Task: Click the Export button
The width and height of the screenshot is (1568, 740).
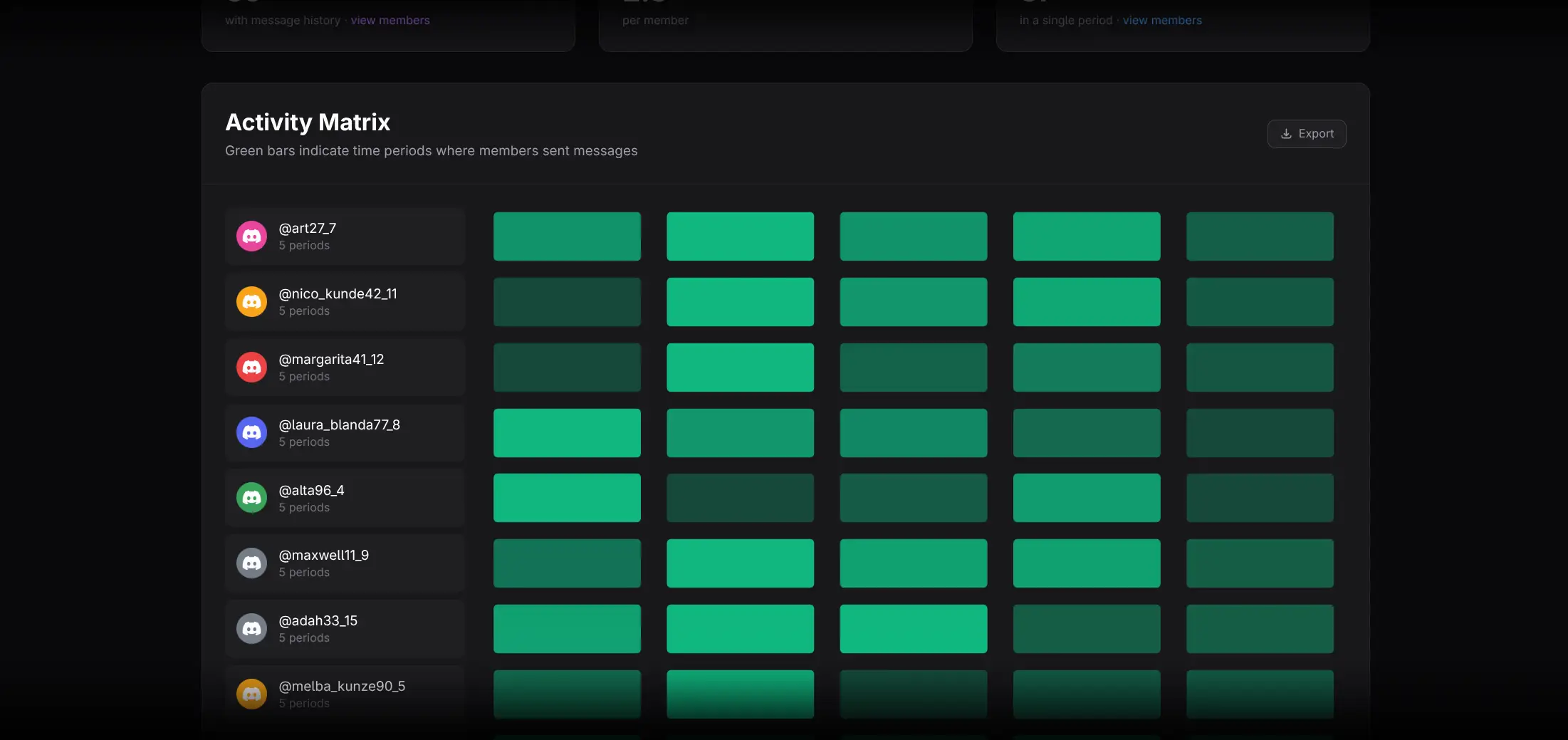Action: click(x=1306, y=134)
